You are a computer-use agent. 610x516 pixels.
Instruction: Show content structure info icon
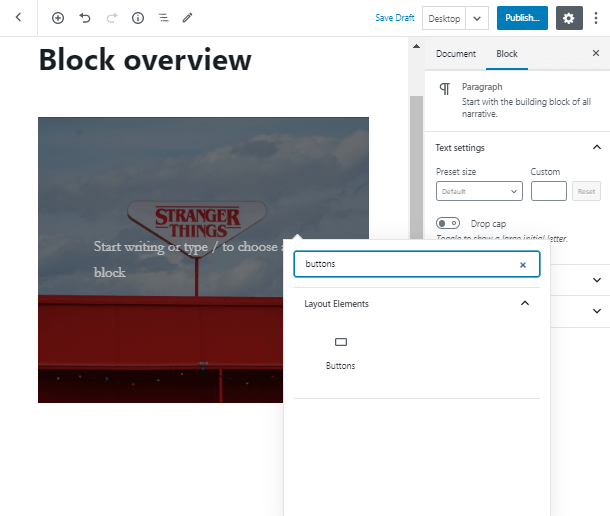(138, 18)
